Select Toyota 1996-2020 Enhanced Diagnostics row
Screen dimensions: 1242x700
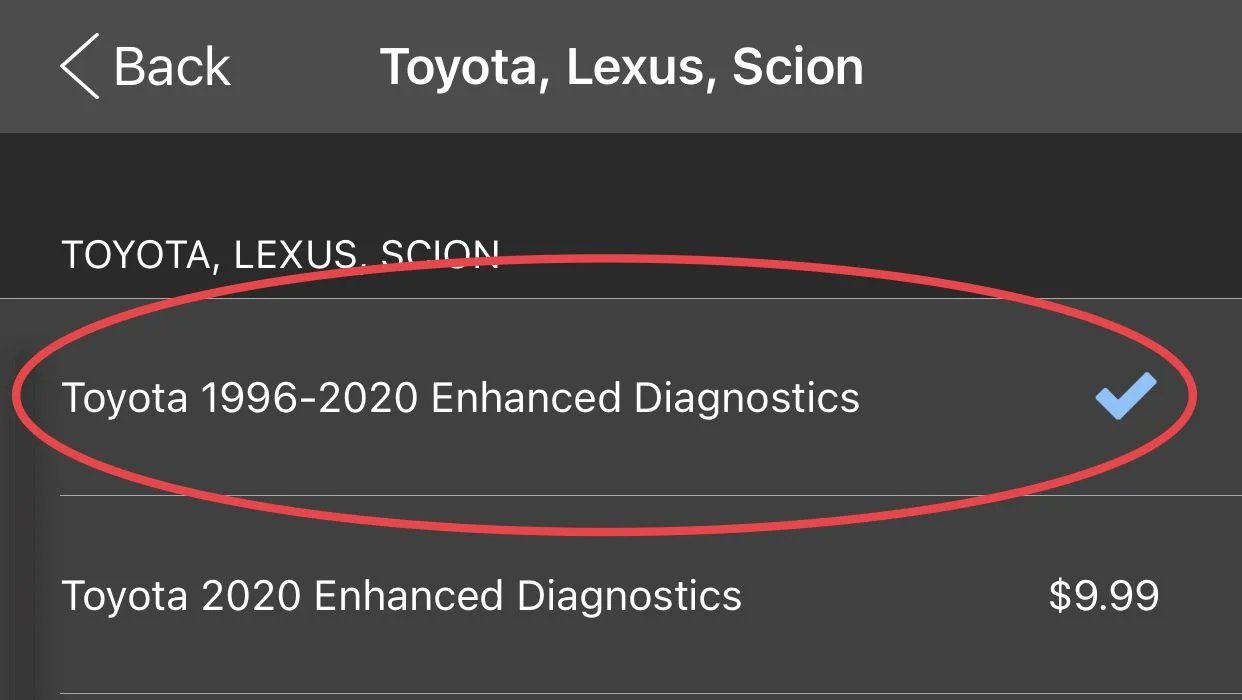(x=460, y=398)
